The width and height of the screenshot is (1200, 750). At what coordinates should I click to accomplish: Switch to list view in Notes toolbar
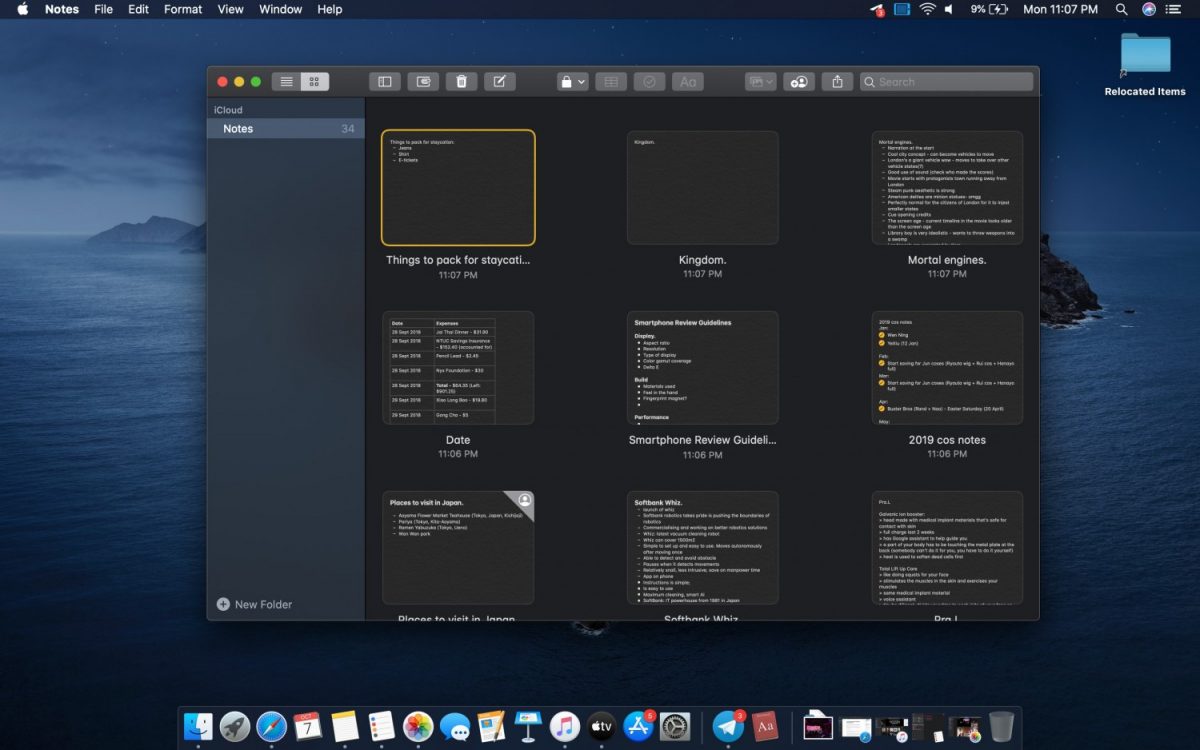pyautogui.click(x=287, y=82)
